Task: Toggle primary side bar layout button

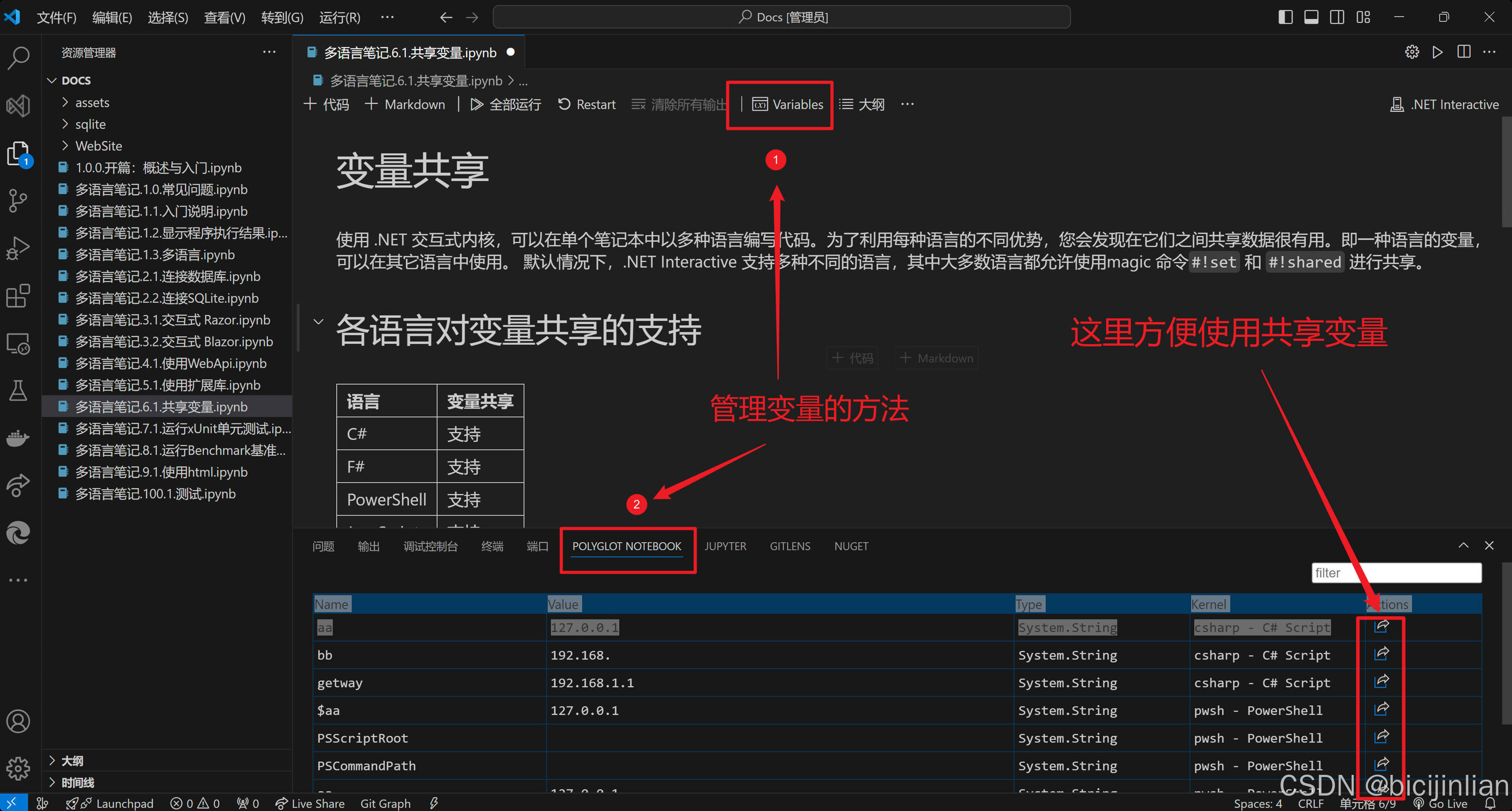Action: coord(1285,17)
